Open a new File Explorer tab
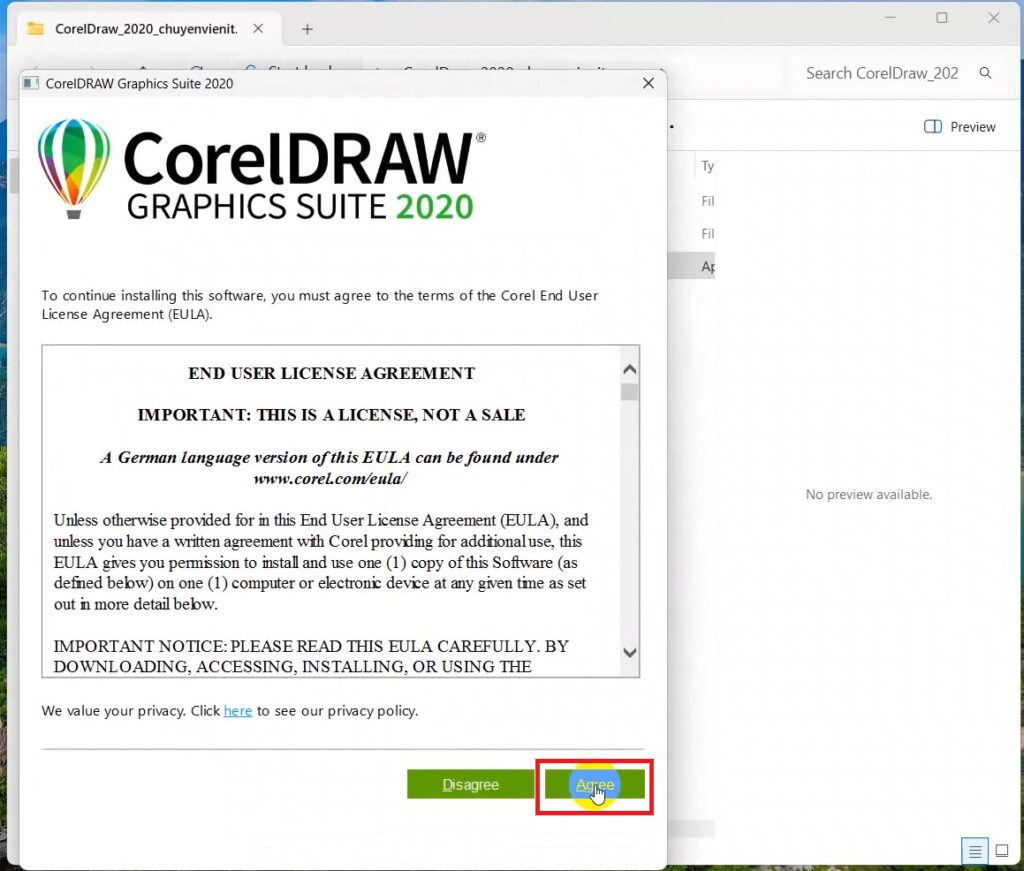The height and width of the screenshot is (871, 1024). pyautogui.click(x=306, y=29)
